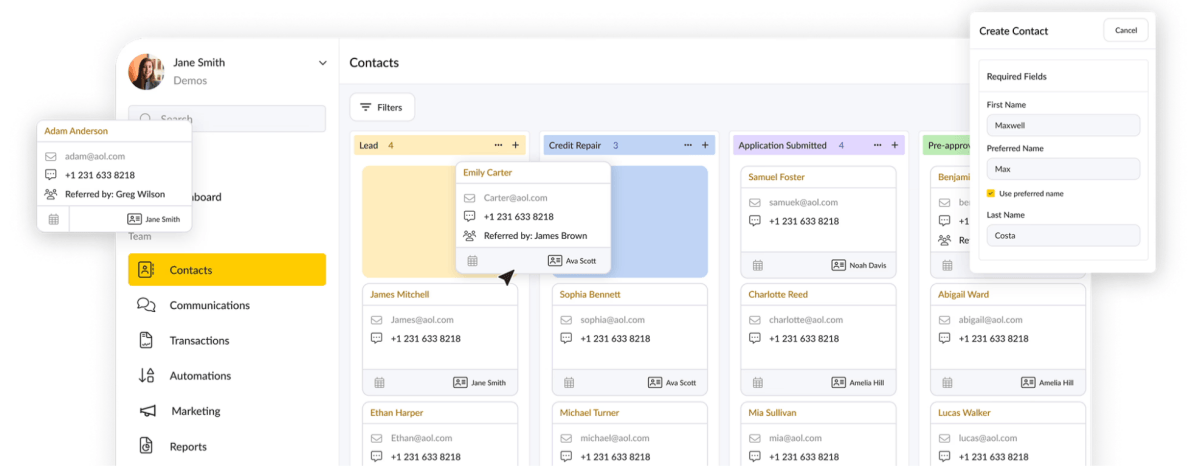Cancel the Create Contact dialog

(1126, 30)
